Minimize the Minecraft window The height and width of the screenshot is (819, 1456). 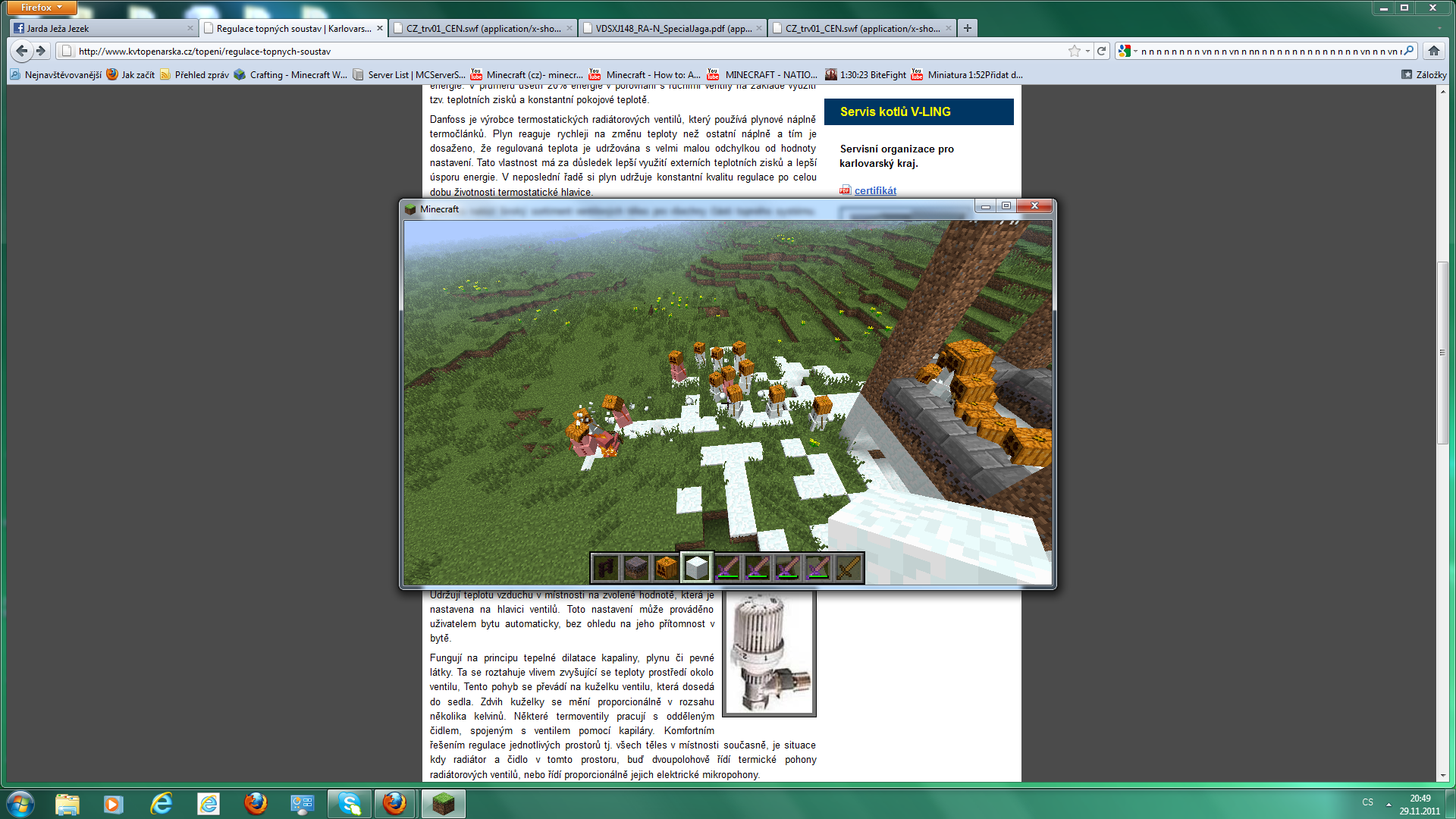[986, 206]
